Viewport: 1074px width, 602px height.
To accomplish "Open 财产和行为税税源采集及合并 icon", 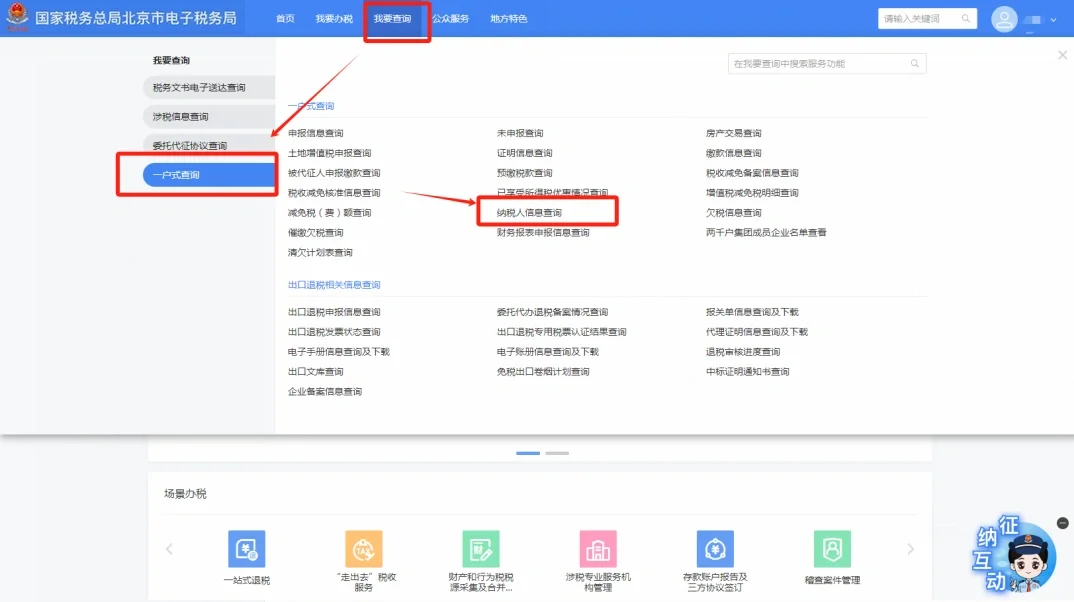I will pyautogui.click(x=482, y=549).
